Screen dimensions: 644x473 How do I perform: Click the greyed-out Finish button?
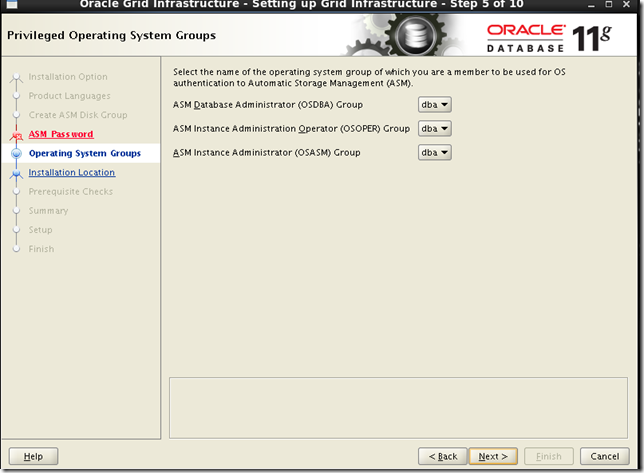(548, 456)
